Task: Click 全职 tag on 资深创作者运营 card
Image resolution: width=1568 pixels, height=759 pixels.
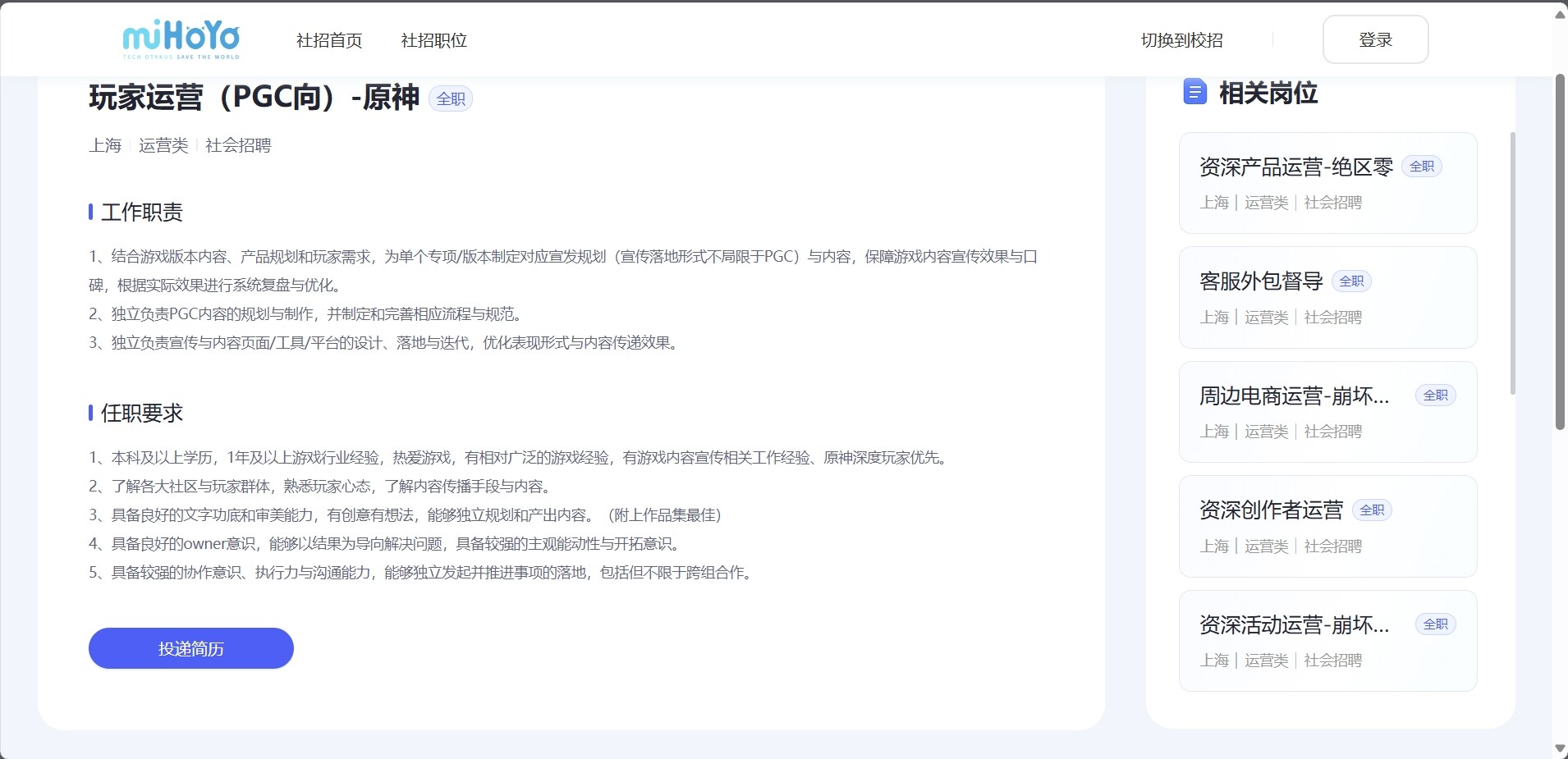Action: pos(1371,510)
